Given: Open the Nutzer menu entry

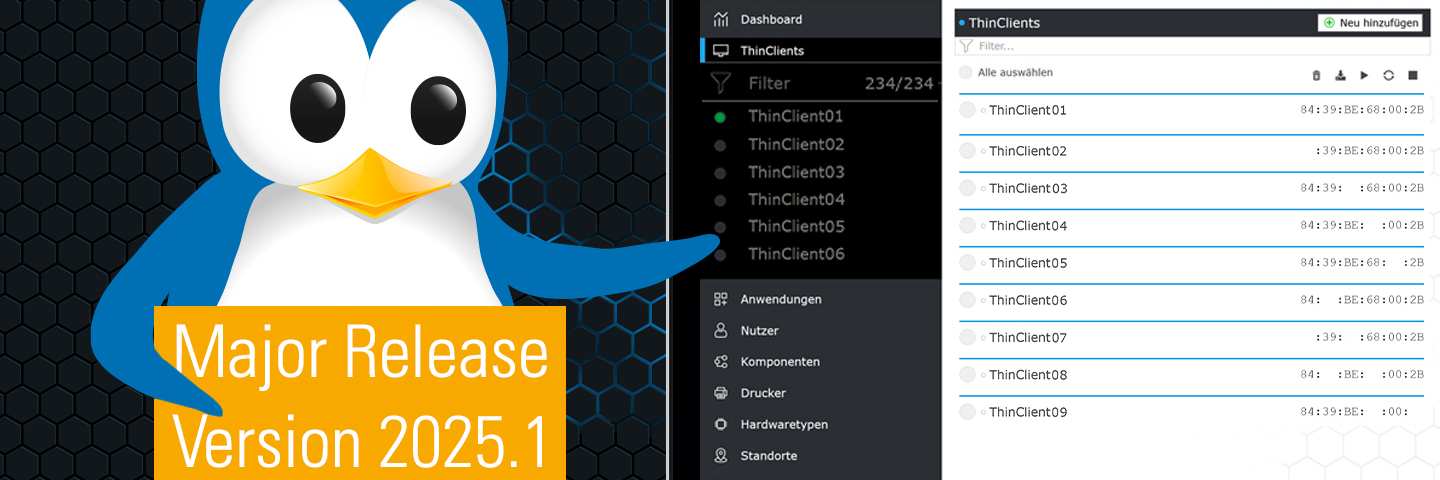Looking at the screenshot, I should tap(759, 331).
